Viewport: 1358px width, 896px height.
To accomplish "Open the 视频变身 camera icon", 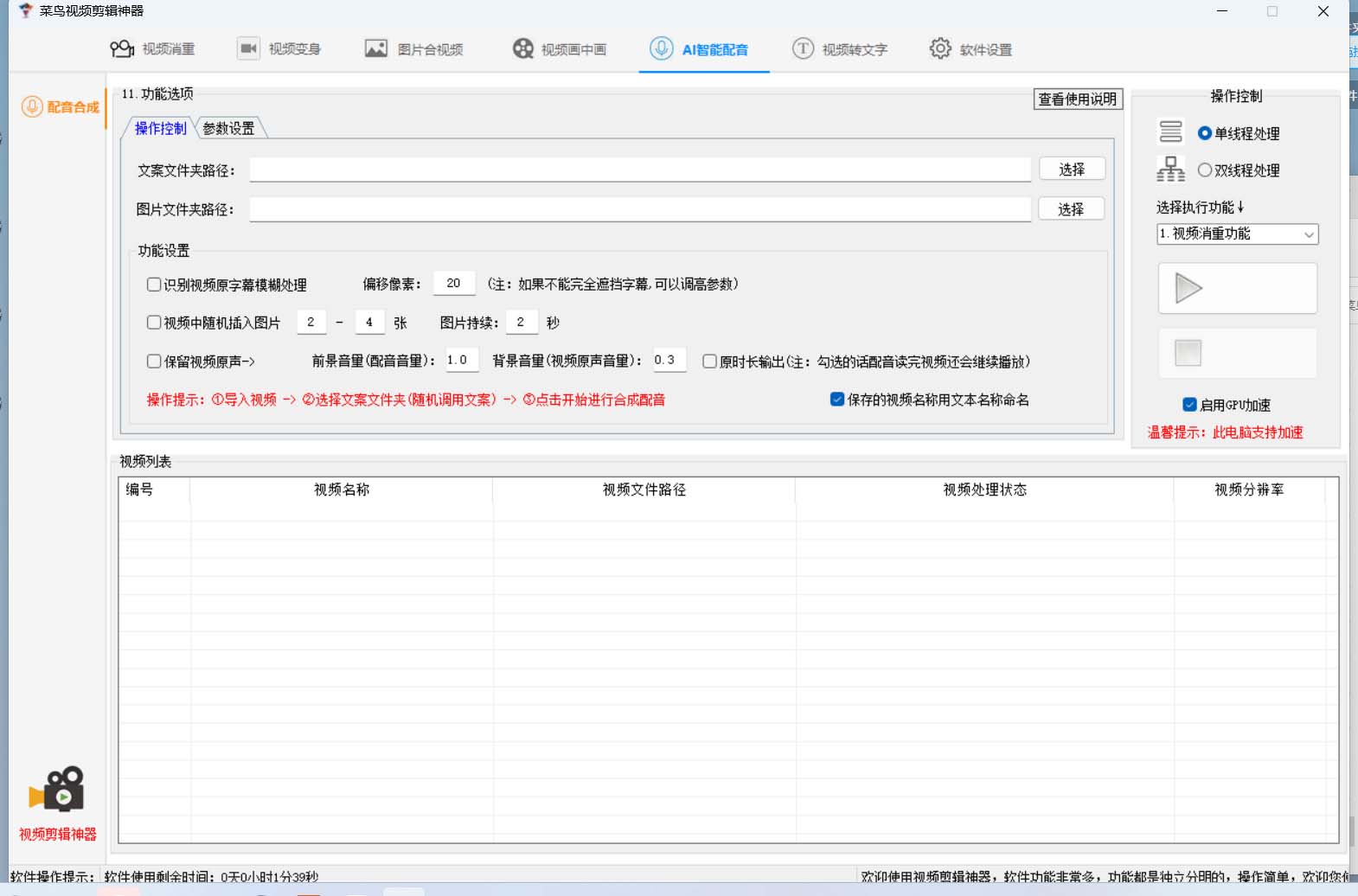I will (248, 49).
